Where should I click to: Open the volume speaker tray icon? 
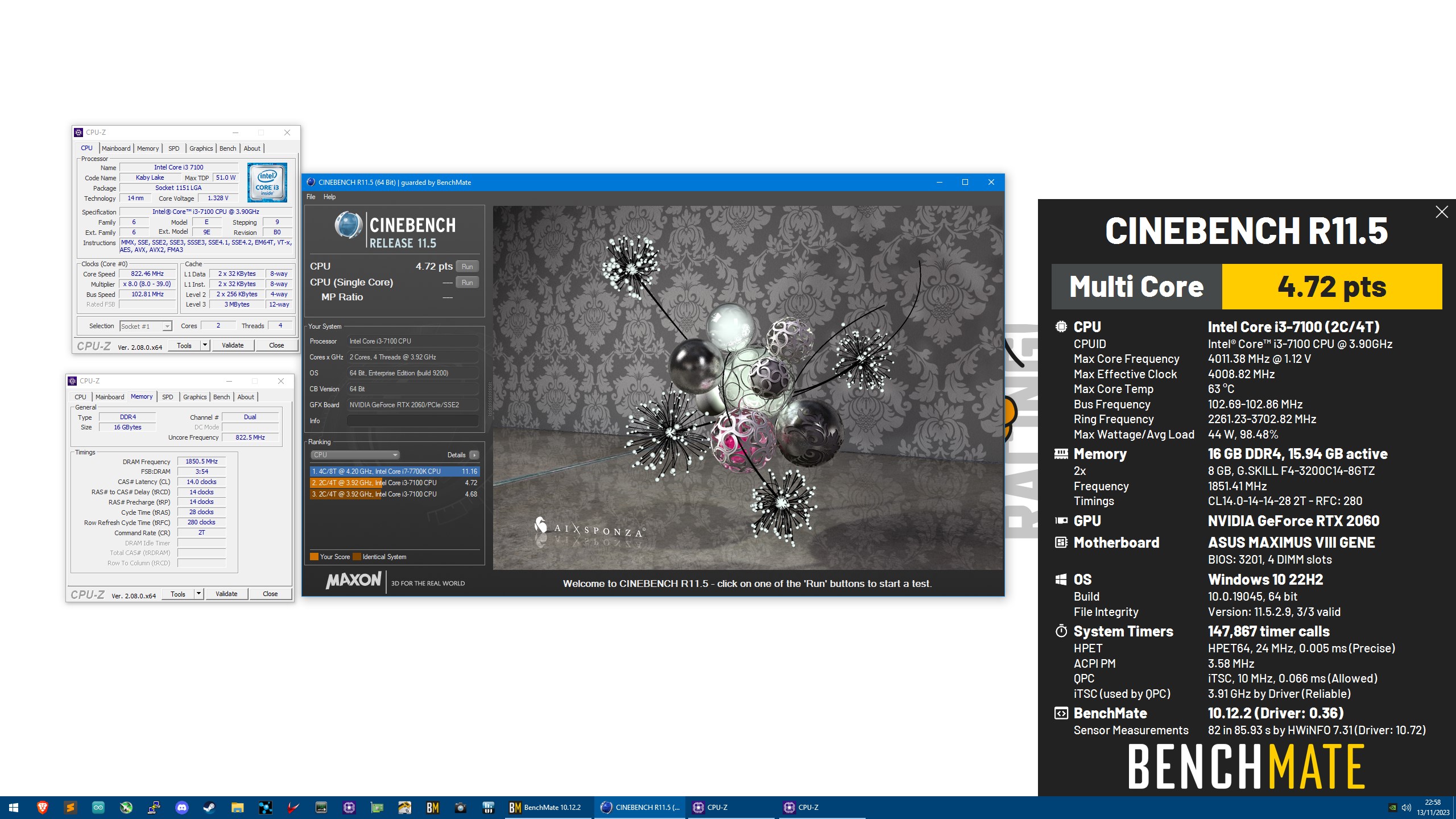coord(1407,807)
